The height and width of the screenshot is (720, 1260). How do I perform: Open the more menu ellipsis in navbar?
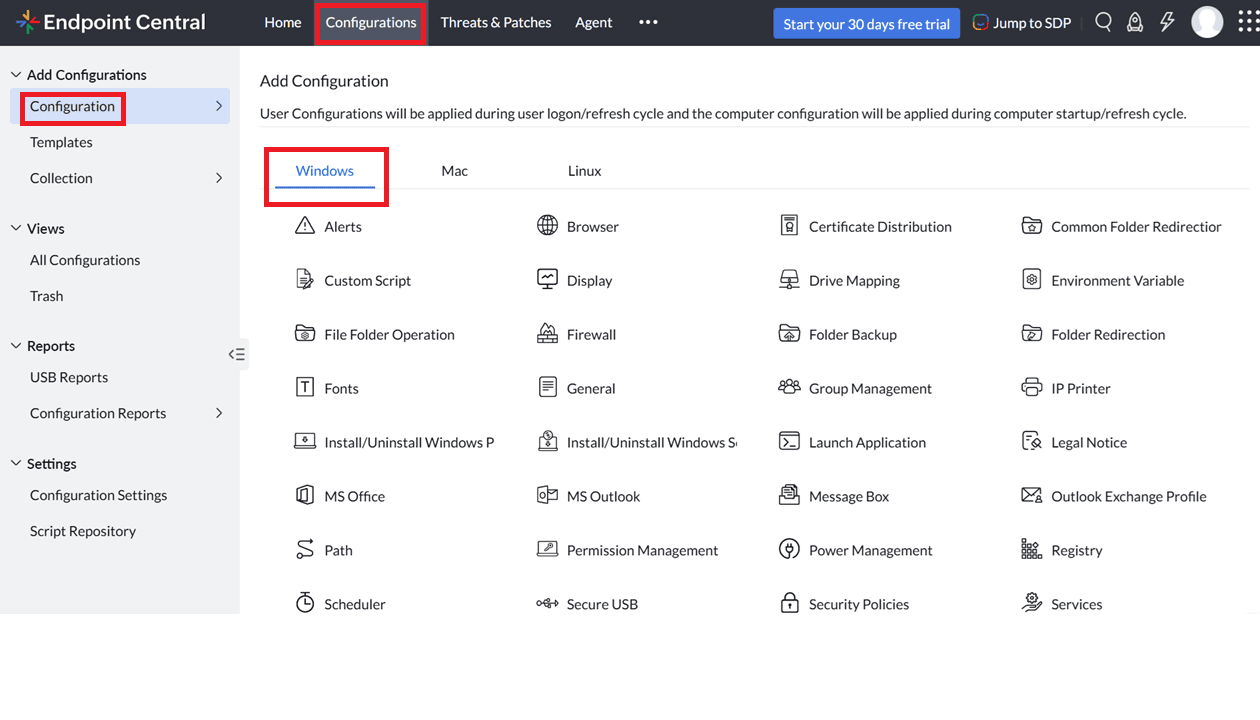pos(648,22)
